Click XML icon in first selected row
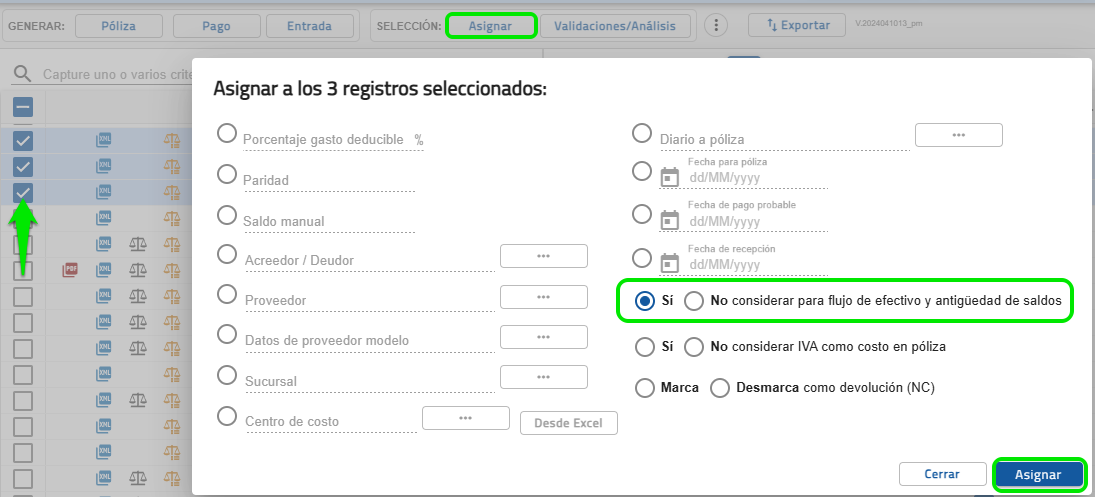The image size is (1095, 497). pos(104,140)
